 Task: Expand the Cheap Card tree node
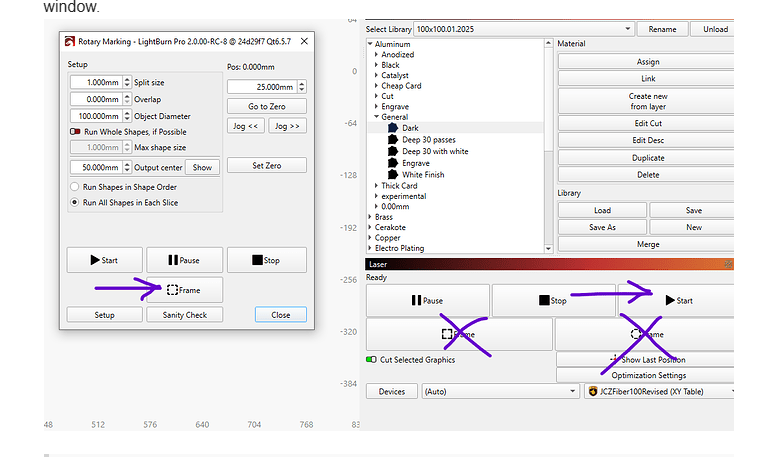(x=376, y=85)
